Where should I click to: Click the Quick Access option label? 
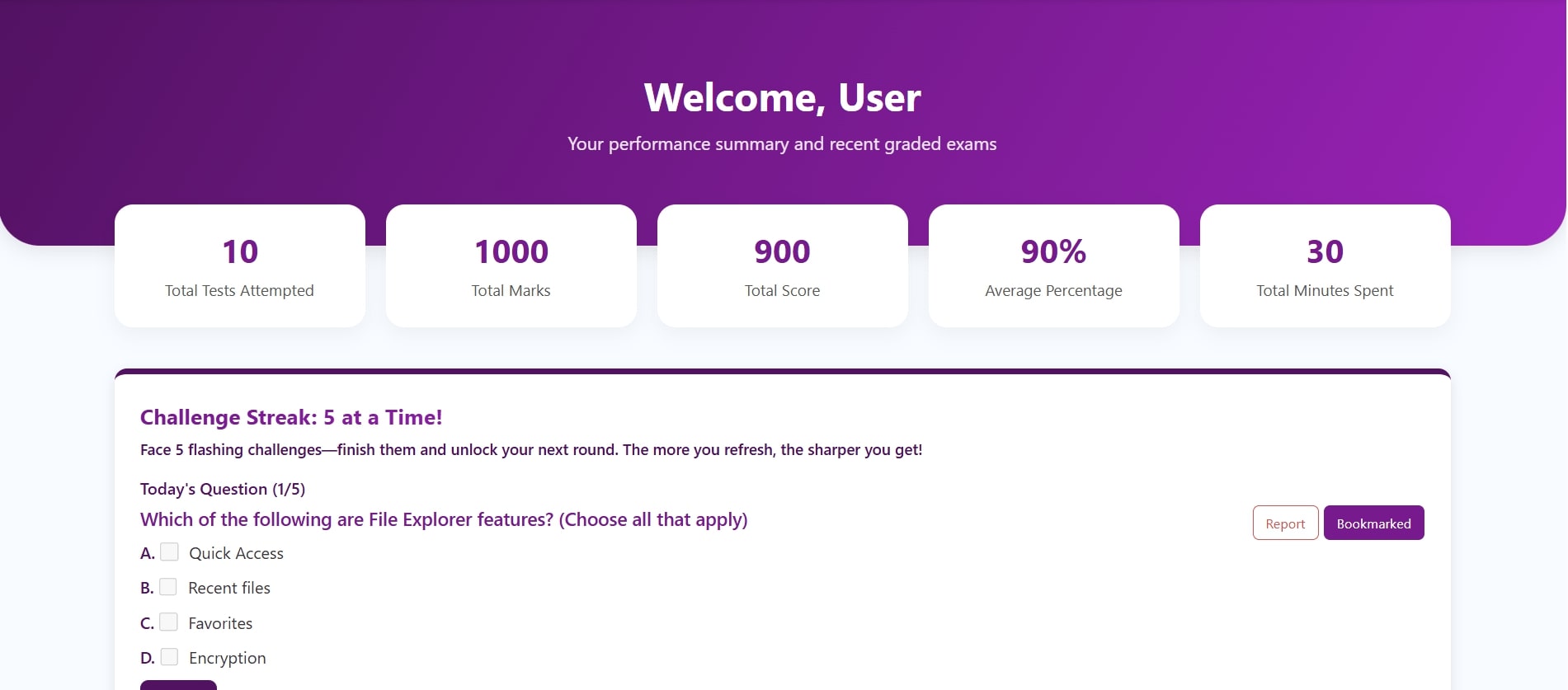click(236, 553)
